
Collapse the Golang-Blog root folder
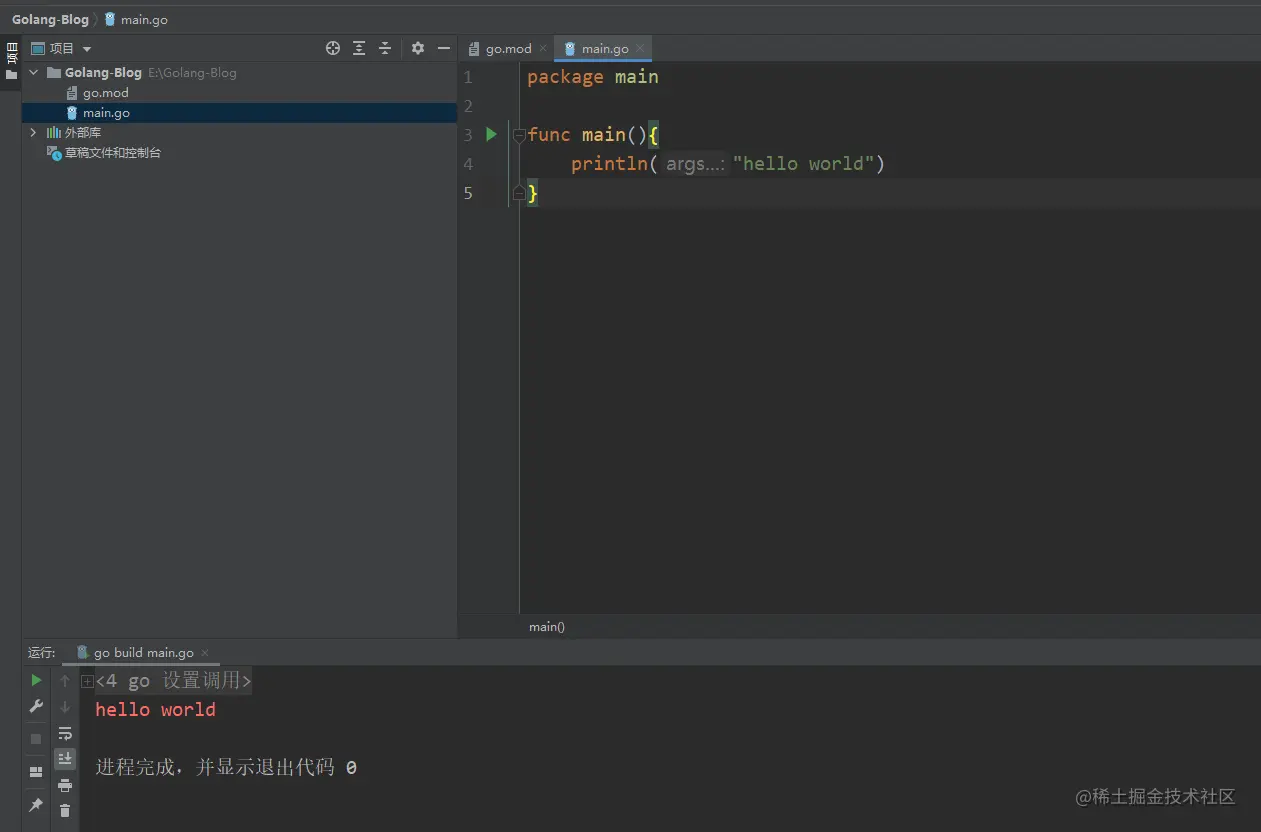point(33,73)
